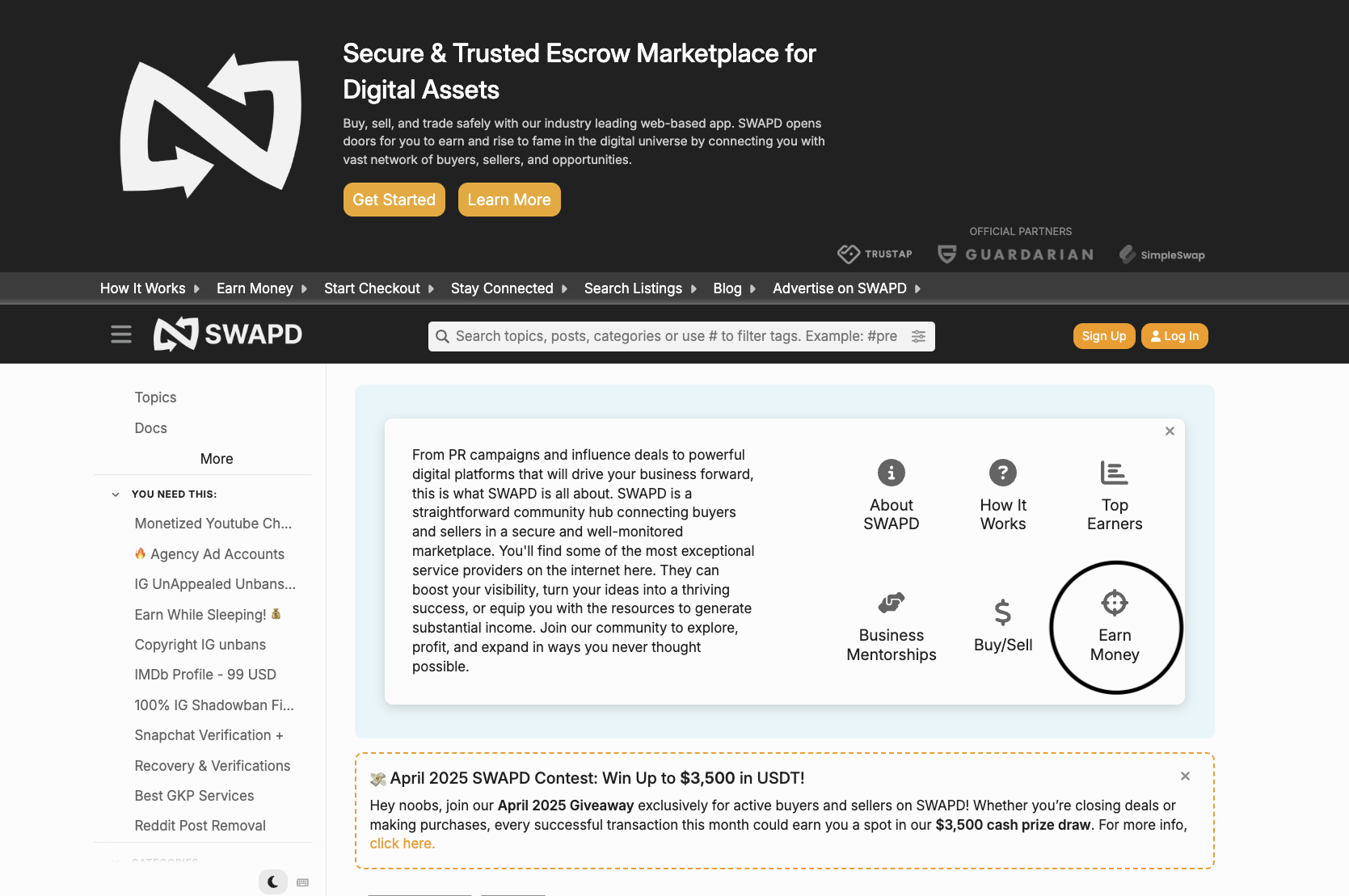
Task: Open advanced search filter options icon
Action: [x=918, y=336]
